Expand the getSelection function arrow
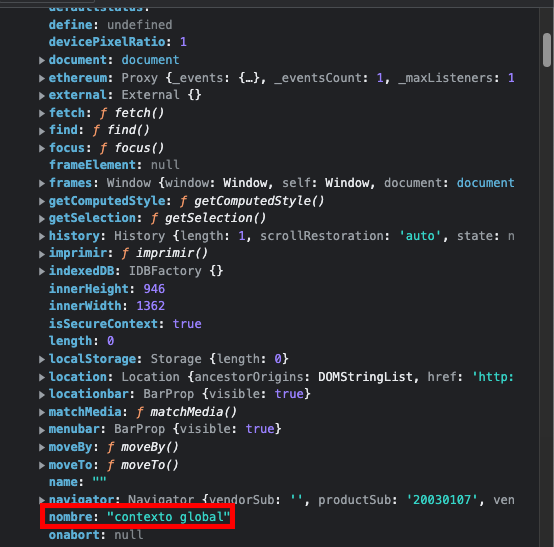The height and width of the screenshot is (547, 554). click(x=42, y=219)
